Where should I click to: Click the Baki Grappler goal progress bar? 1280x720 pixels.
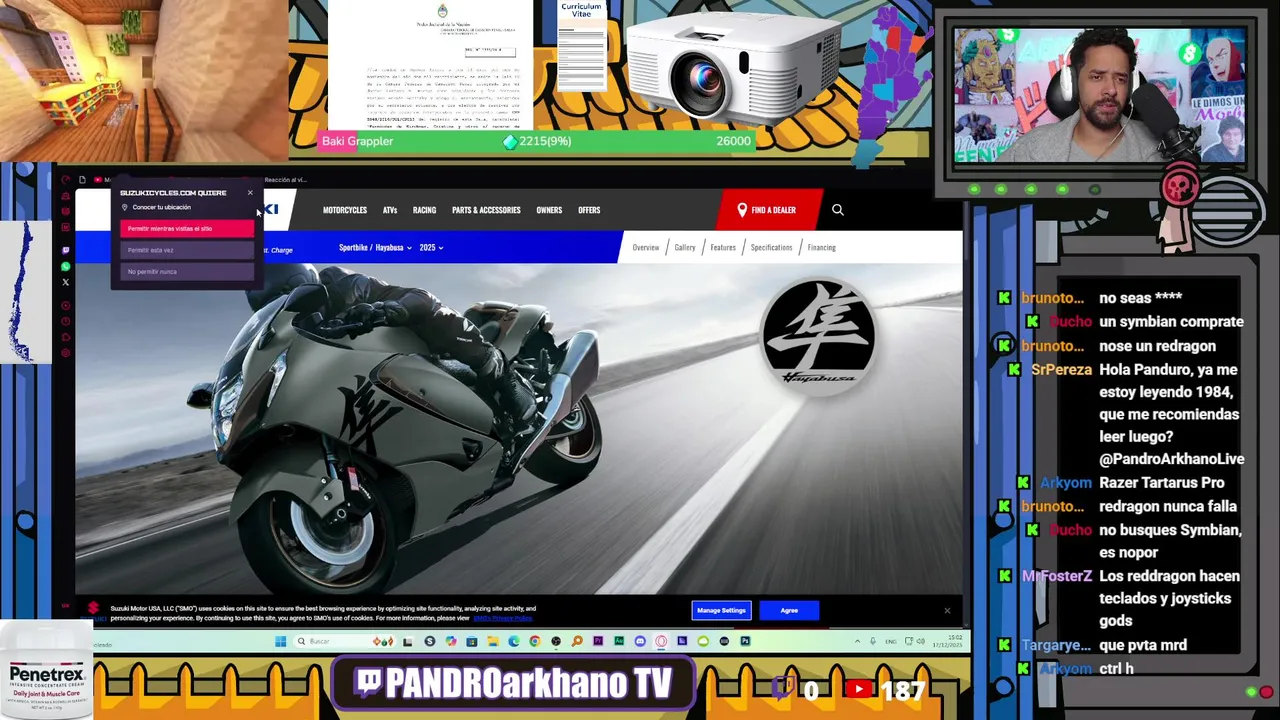tap(535, 141)
